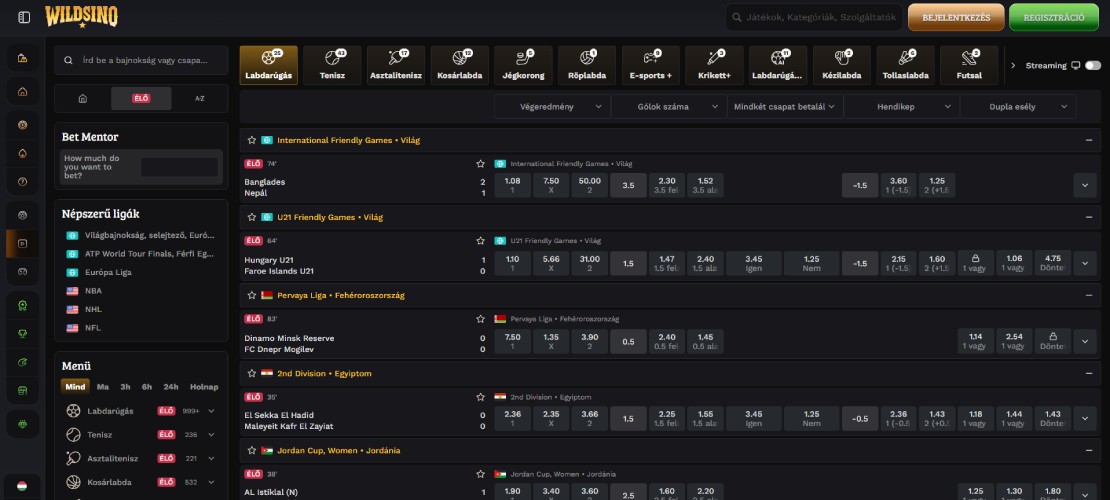The width and height of the screenshot is (1110, 500).
Task: Click the Játékok, Kategóriák search field
Action: click(x=814, y=17)
